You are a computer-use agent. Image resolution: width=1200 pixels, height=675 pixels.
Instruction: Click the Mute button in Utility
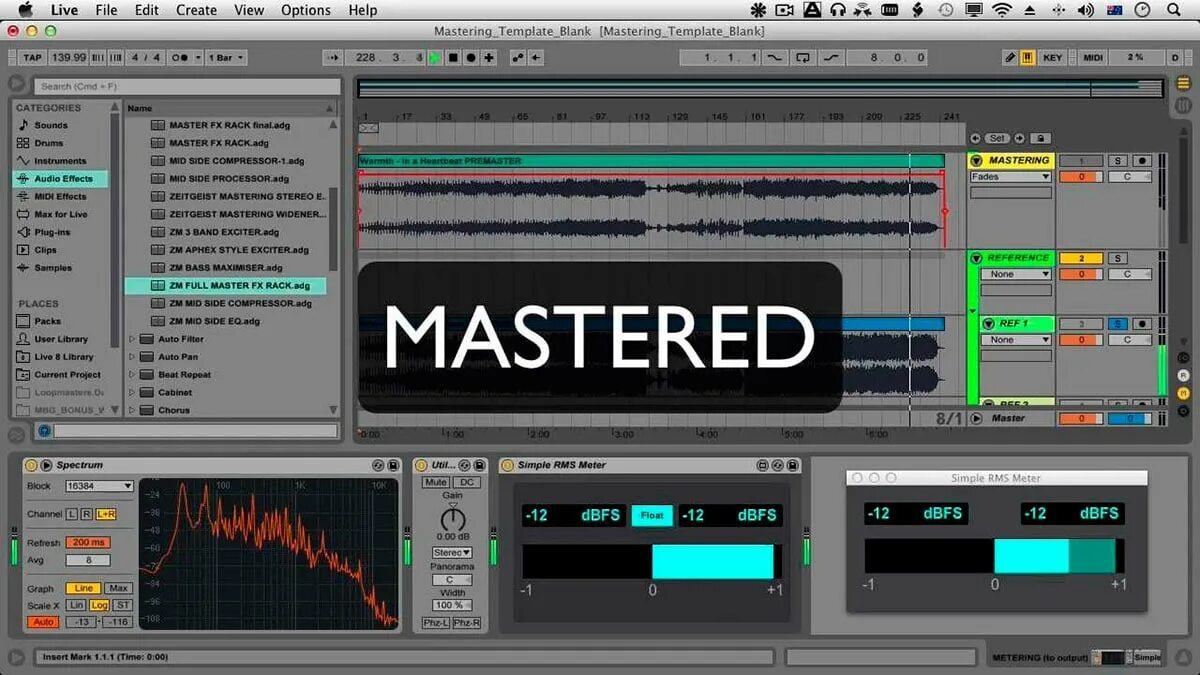(436, 482)
